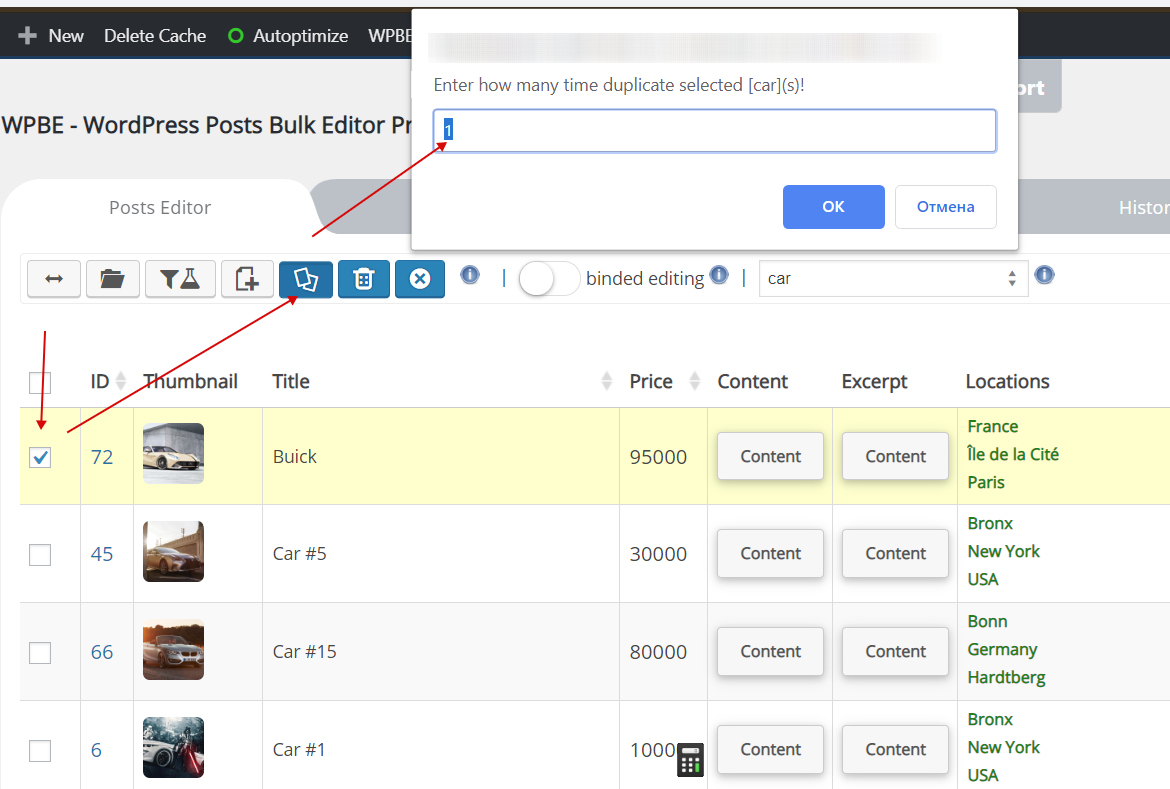Viewport: 1170px width, 789px height.
Task: Open the profiles folder icon
Action: point(113,279)
